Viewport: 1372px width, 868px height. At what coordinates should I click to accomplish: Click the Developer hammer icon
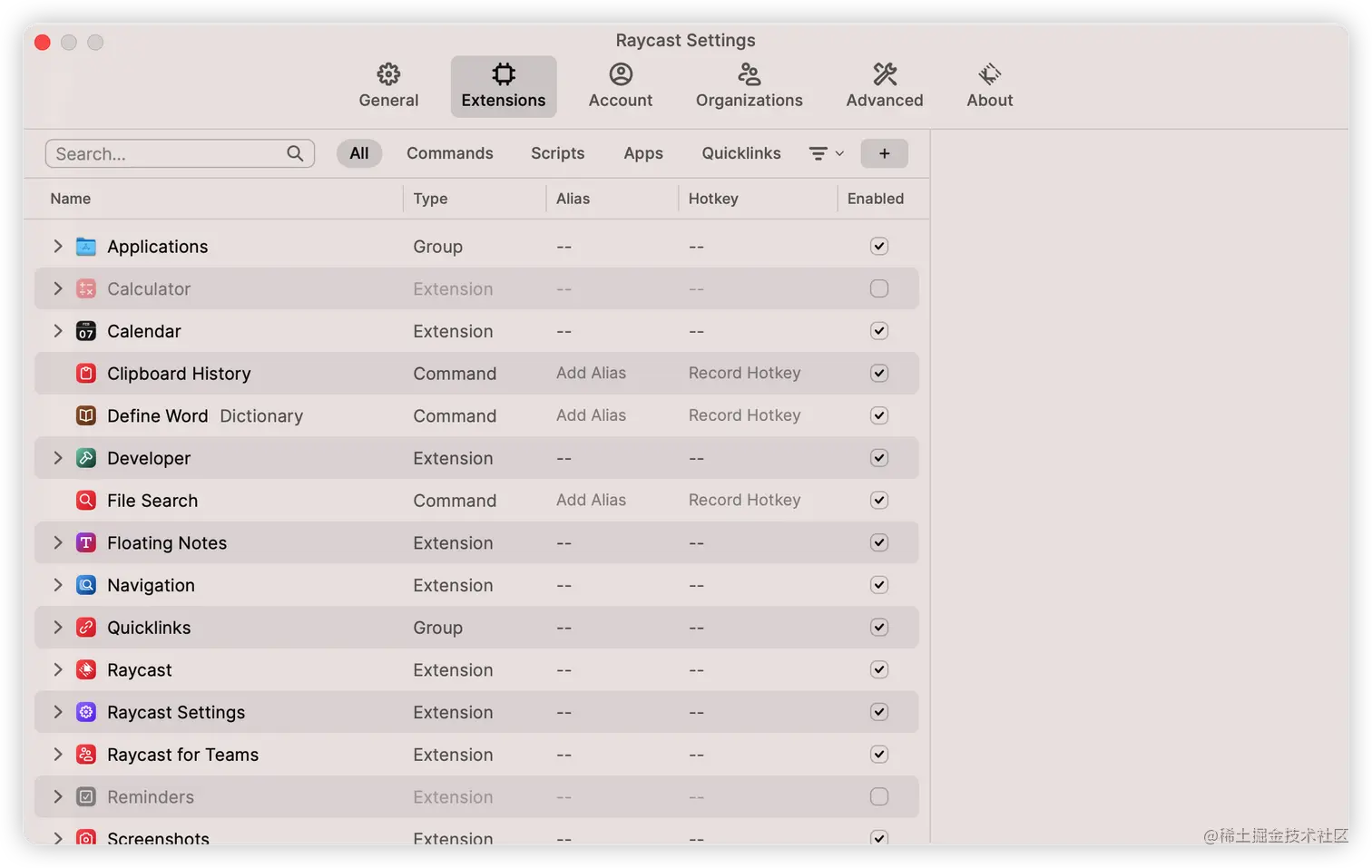86,458
